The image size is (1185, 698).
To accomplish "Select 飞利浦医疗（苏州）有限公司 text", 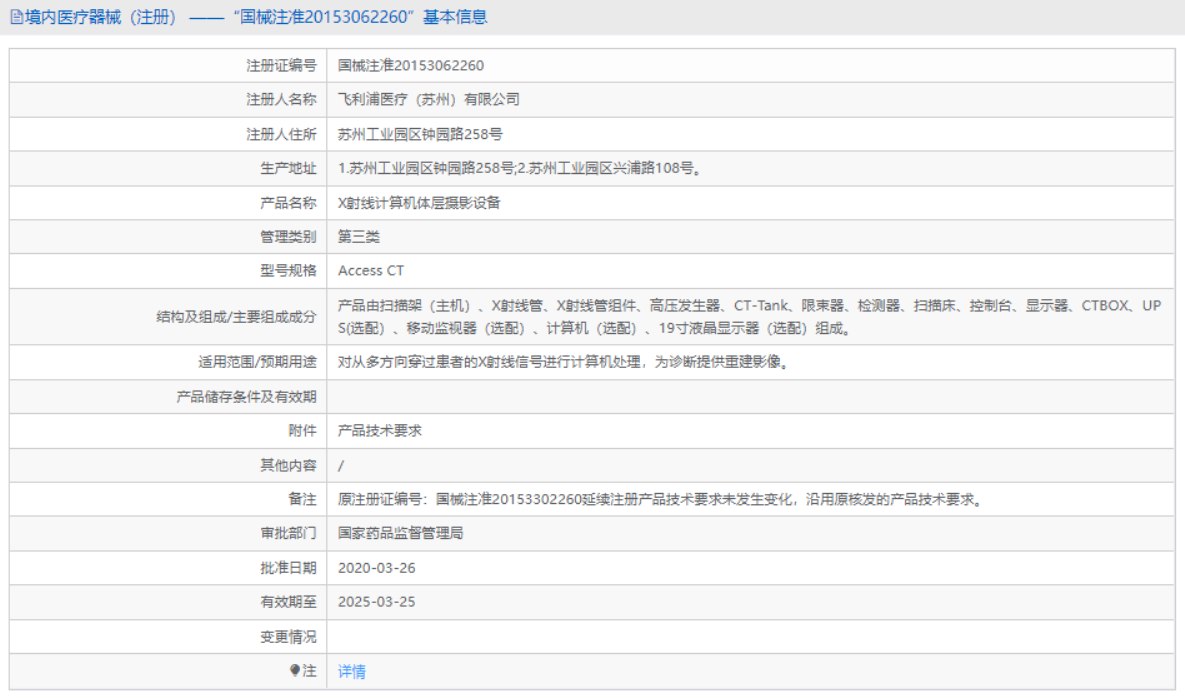I will click(x=429, y=100).
